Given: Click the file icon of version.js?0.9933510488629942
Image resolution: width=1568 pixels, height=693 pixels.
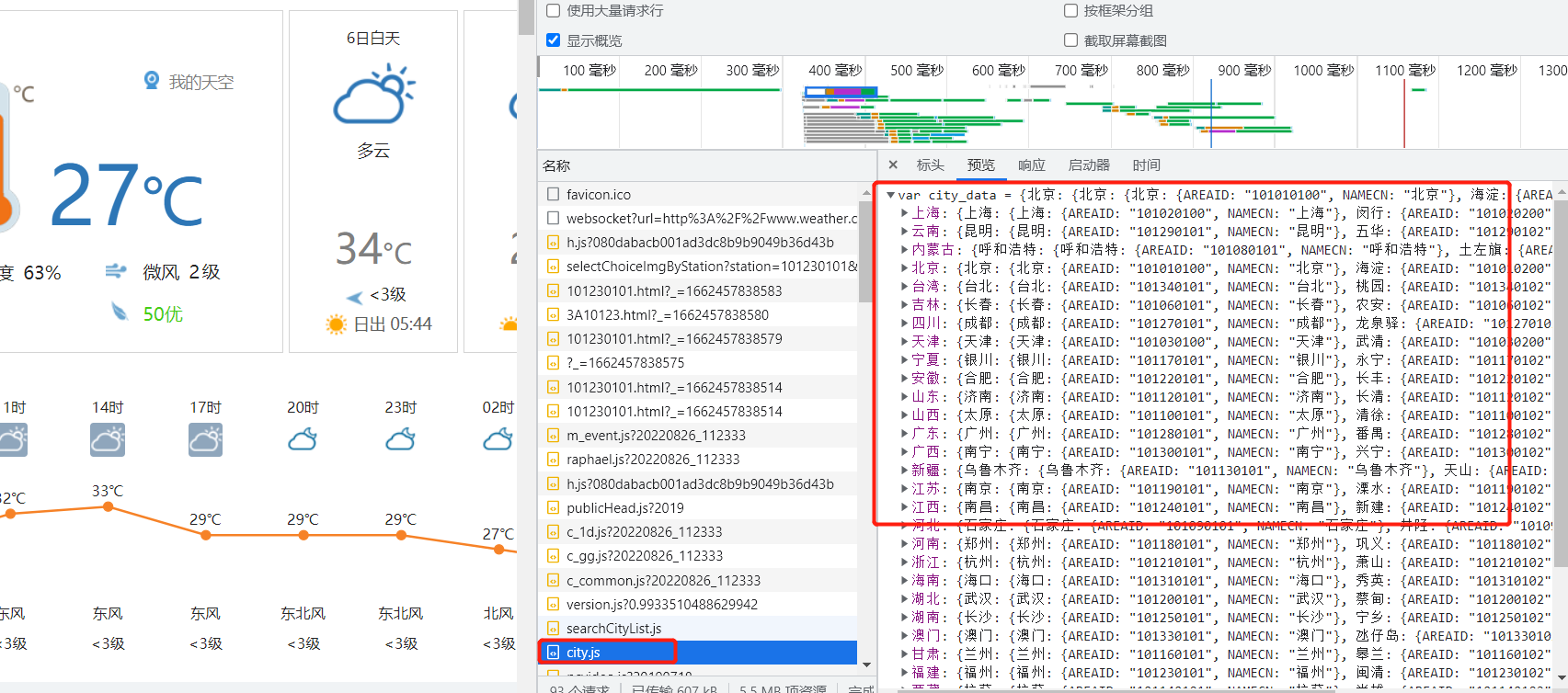Looking at the screenshot, I should pos(553,605).
